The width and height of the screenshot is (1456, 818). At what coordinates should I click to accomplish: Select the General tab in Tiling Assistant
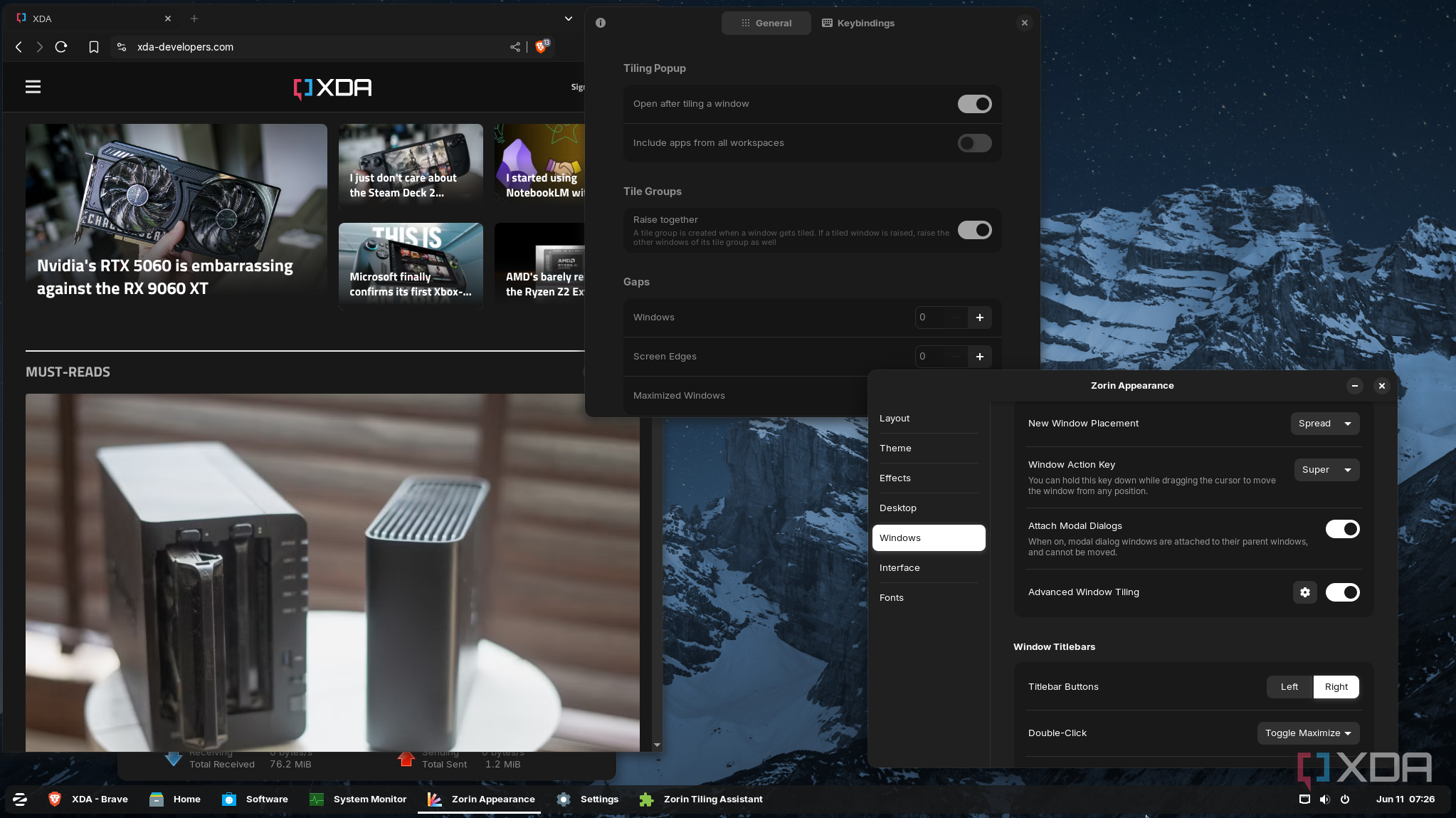click(x=766, y=23)
